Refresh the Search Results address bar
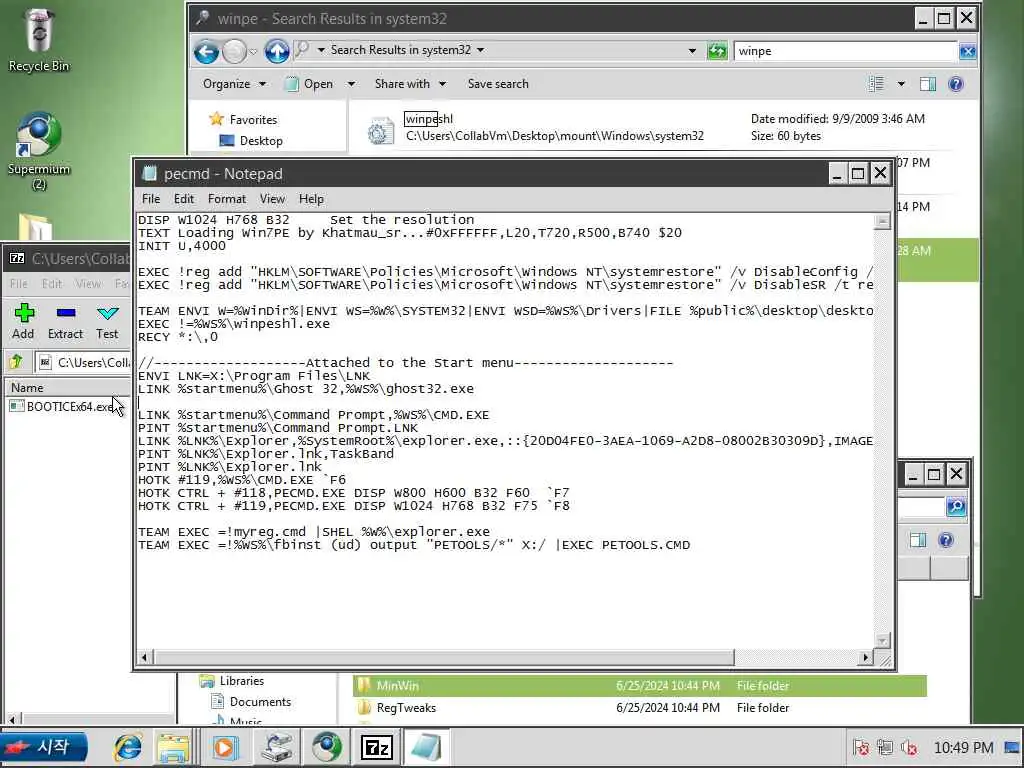 point(717,51)
